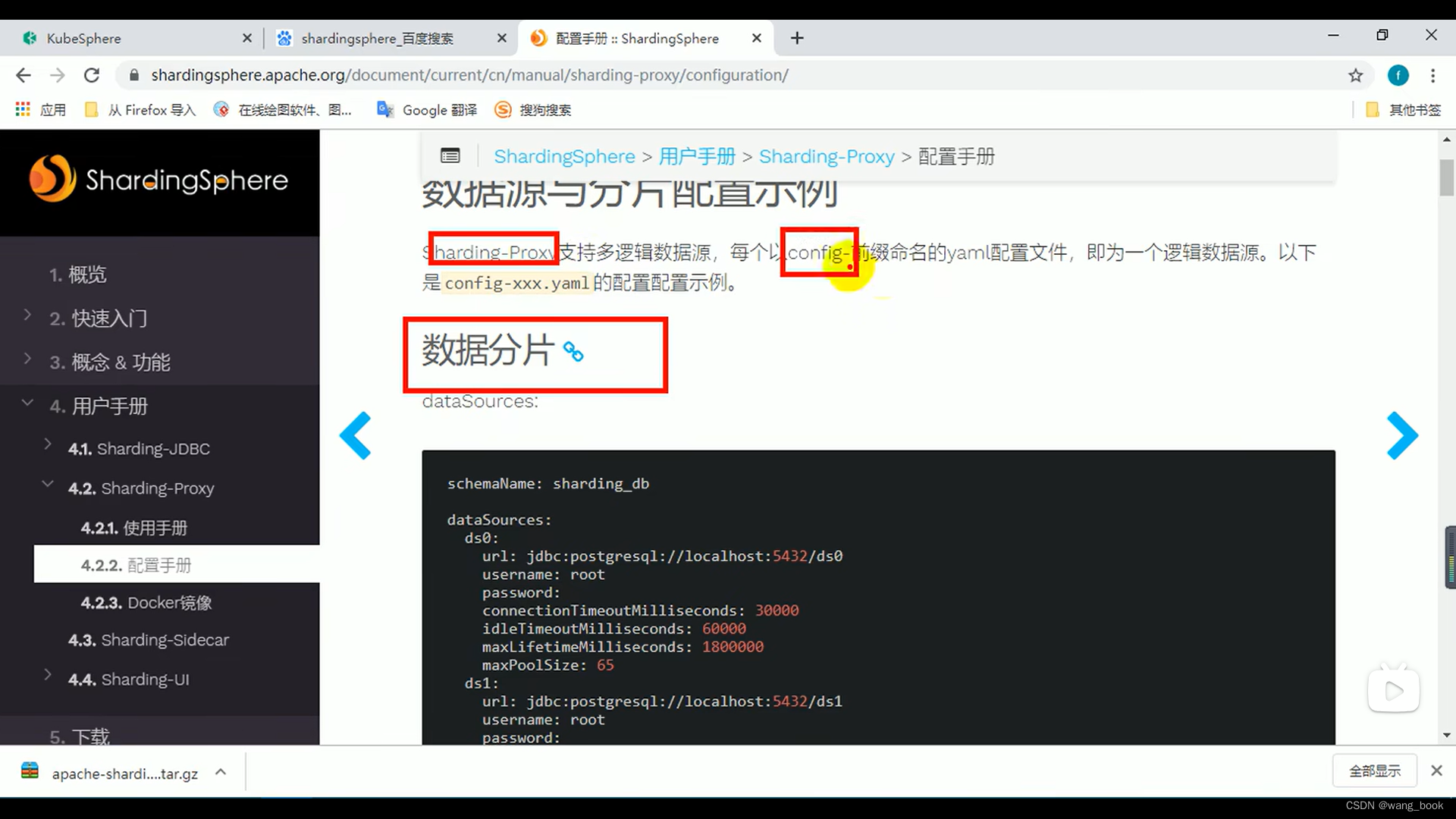
Task: Click the apache-shardi tar.gz download file icon
Action: pos(30,771)
